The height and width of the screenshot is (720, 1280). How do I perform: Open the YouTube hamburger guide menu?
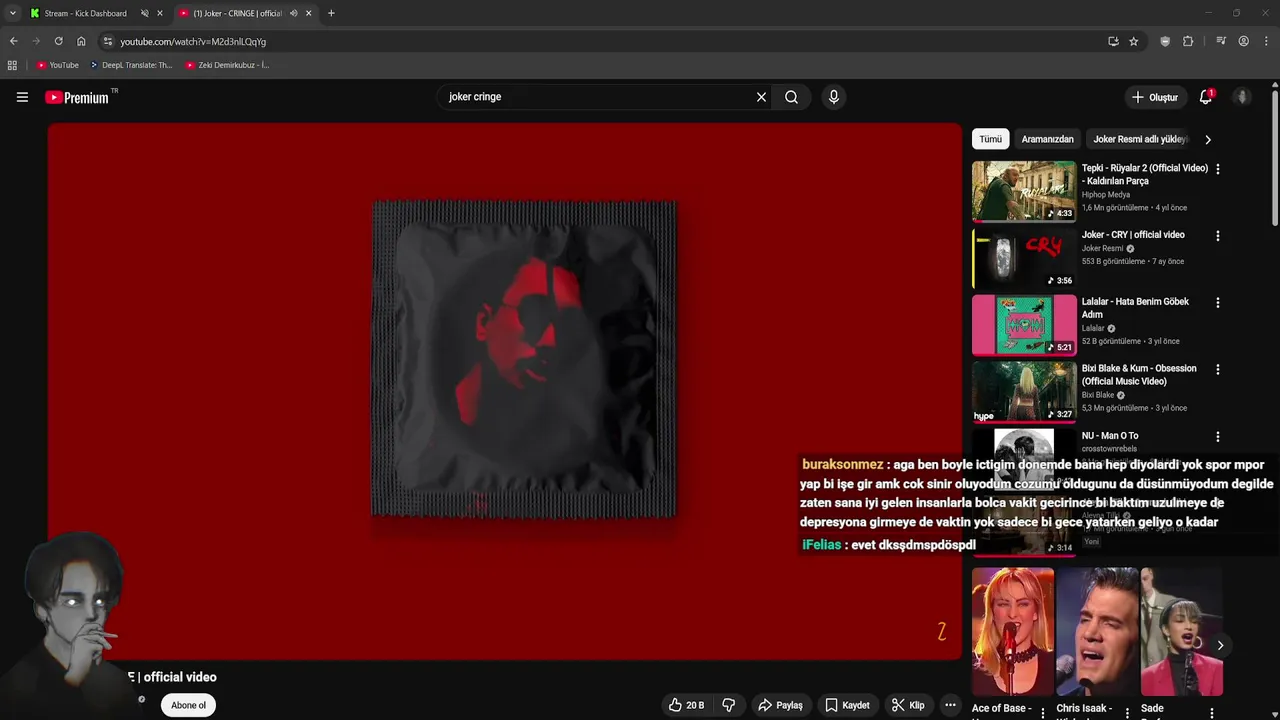click(22, 97)
